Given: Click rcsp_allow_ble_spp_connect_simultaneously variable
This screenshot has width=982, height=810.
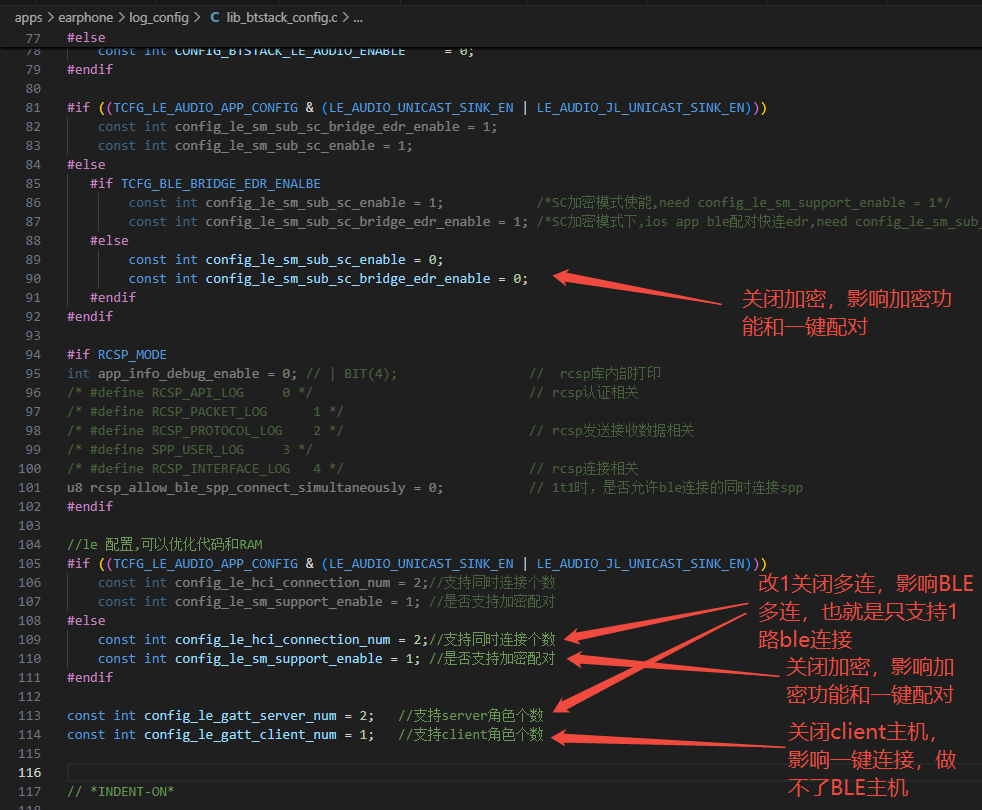Looking at the screenshot, I should 248,488.
